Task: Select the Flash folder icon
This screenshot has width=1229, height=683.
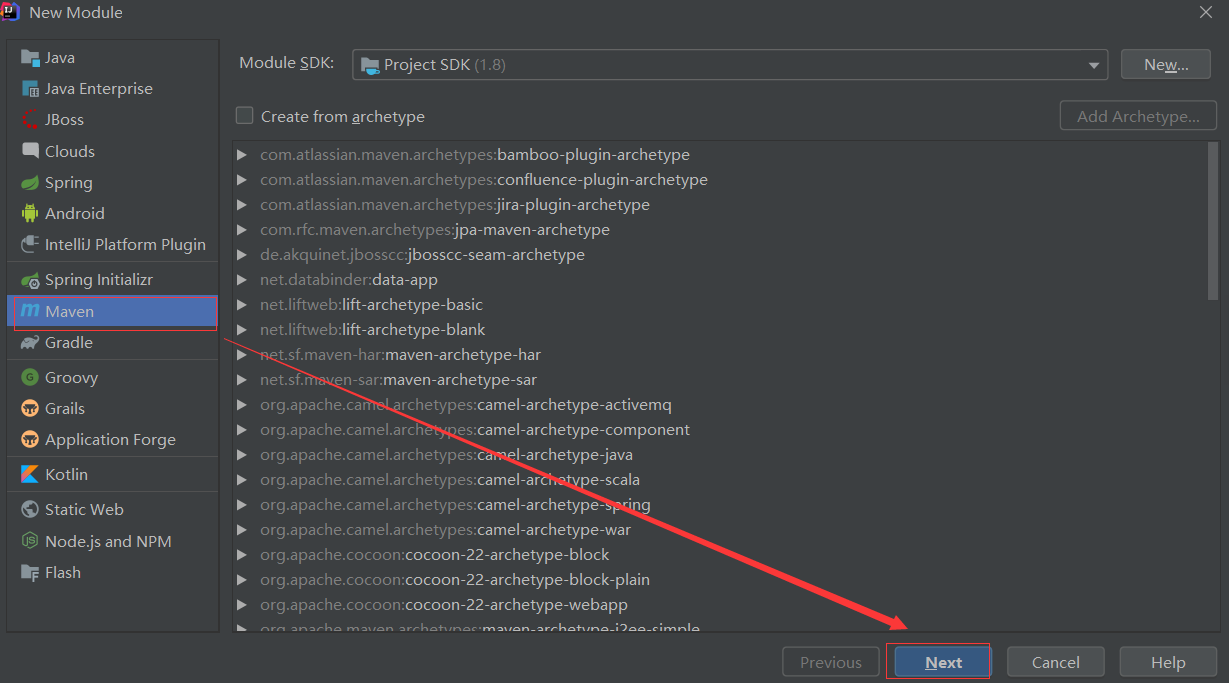Action: [x=29, y=573]
